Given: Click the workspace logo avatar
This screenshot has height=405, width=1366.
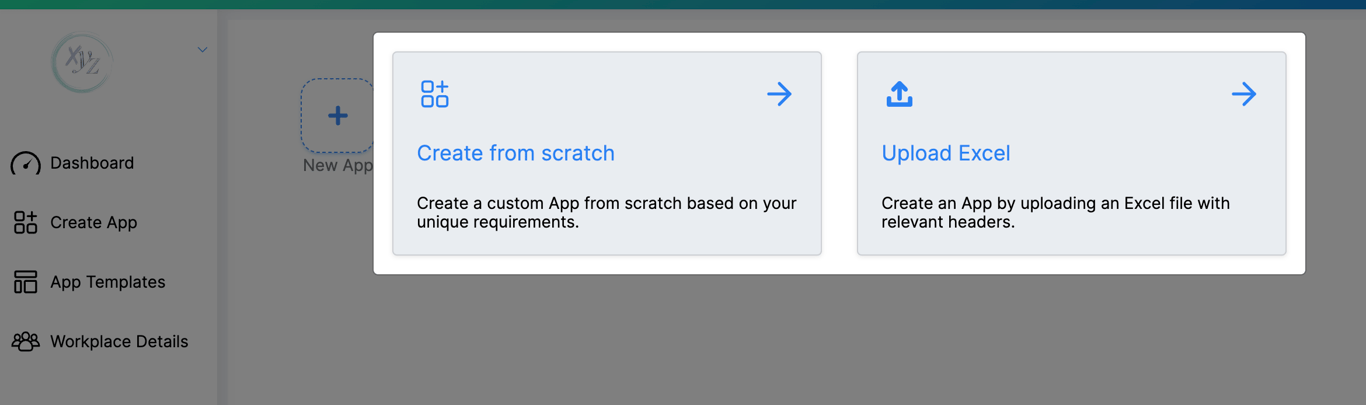Looking at the screenshot, I should (82, 62).
